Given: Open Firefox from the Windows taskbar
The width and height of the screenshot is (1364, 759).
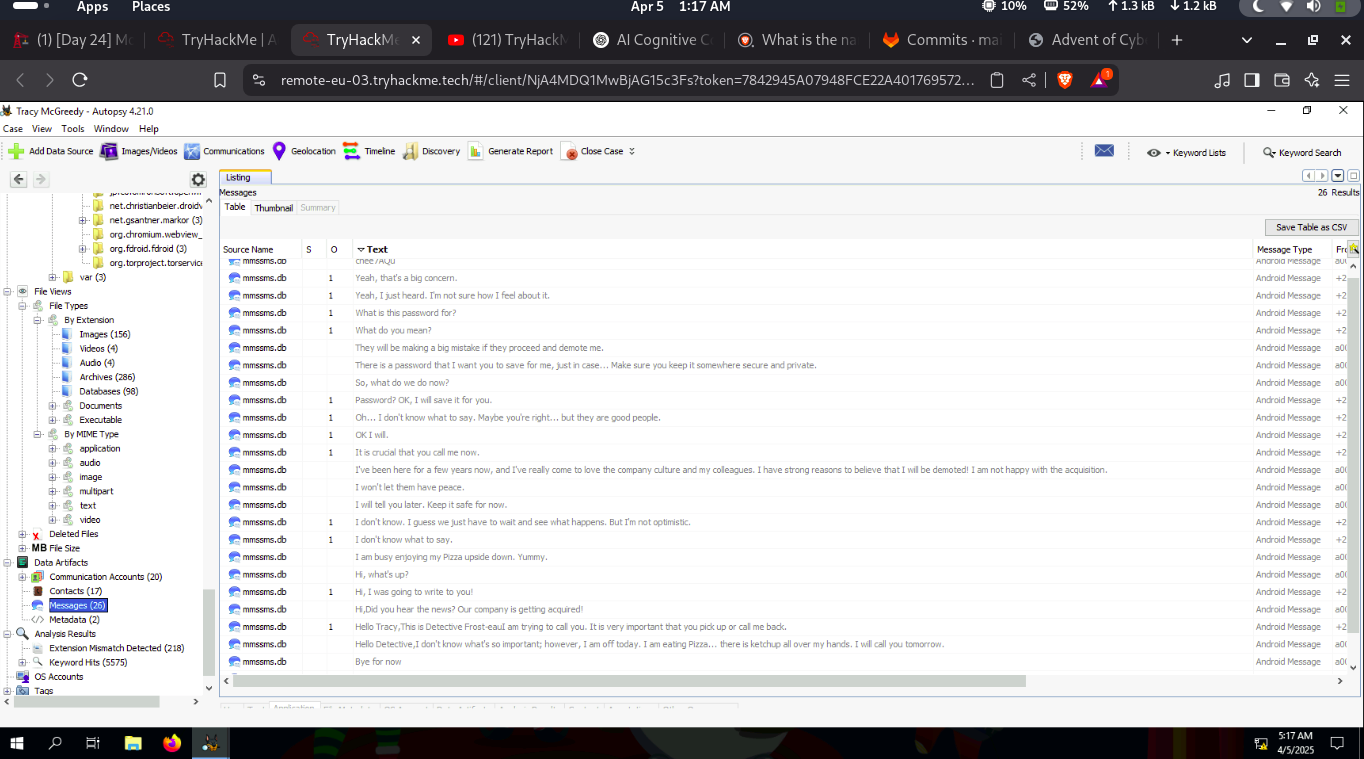Looking at the screenshot, I should click(172, 743).
